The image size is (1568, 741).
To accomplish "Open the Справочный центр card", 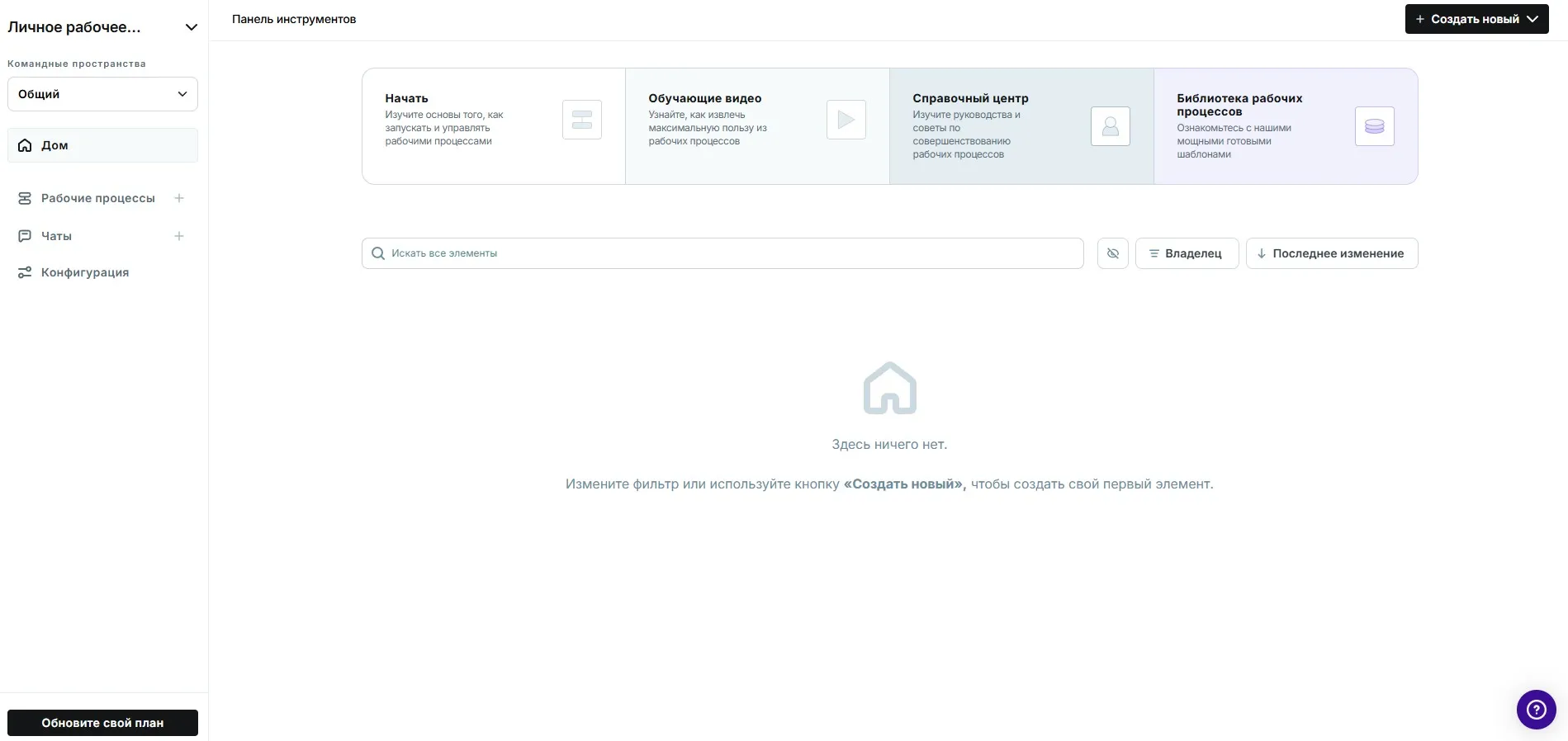I will tap(1021, 126).
